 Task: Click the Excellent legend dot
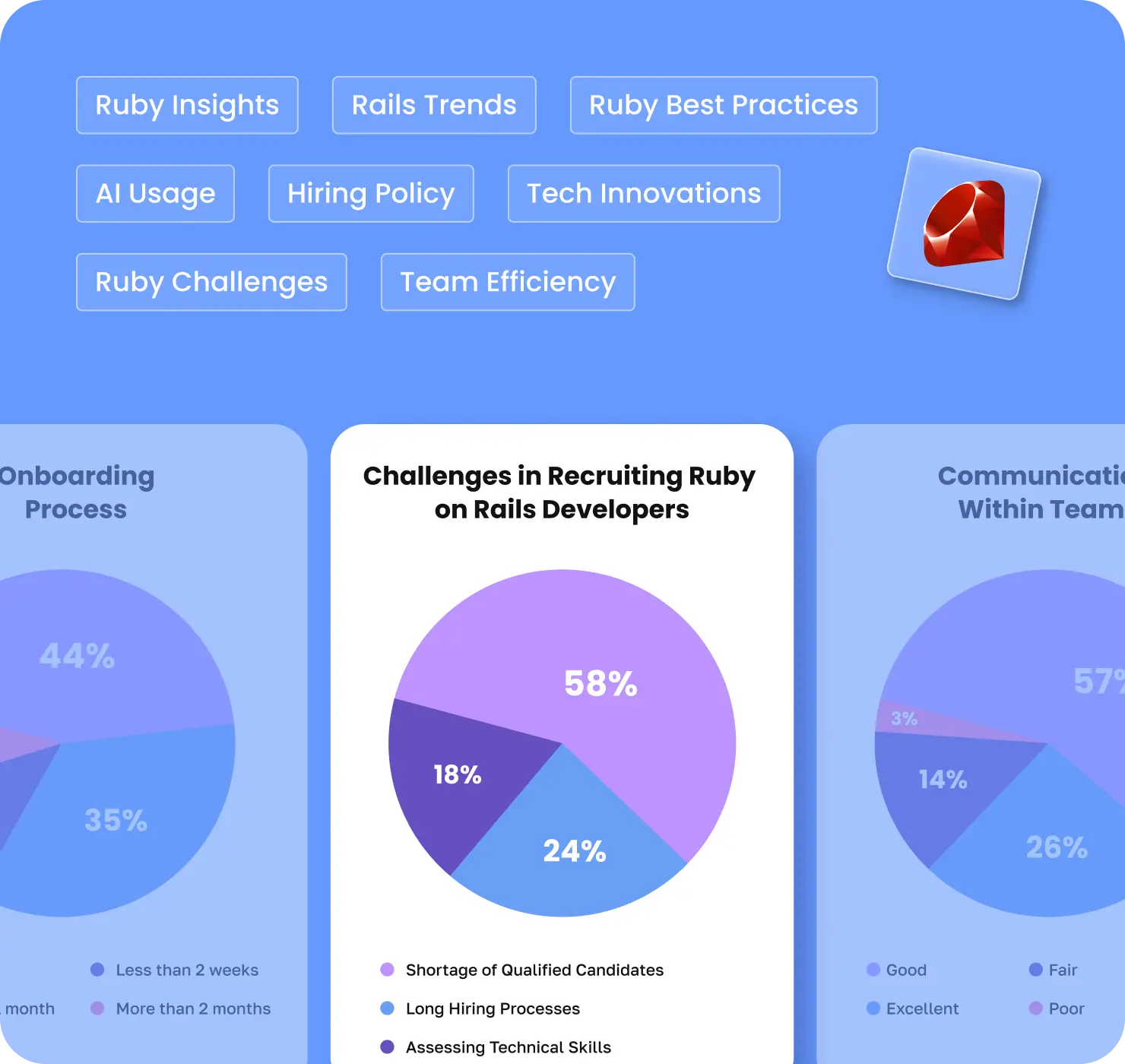(x=873, y=1009)
